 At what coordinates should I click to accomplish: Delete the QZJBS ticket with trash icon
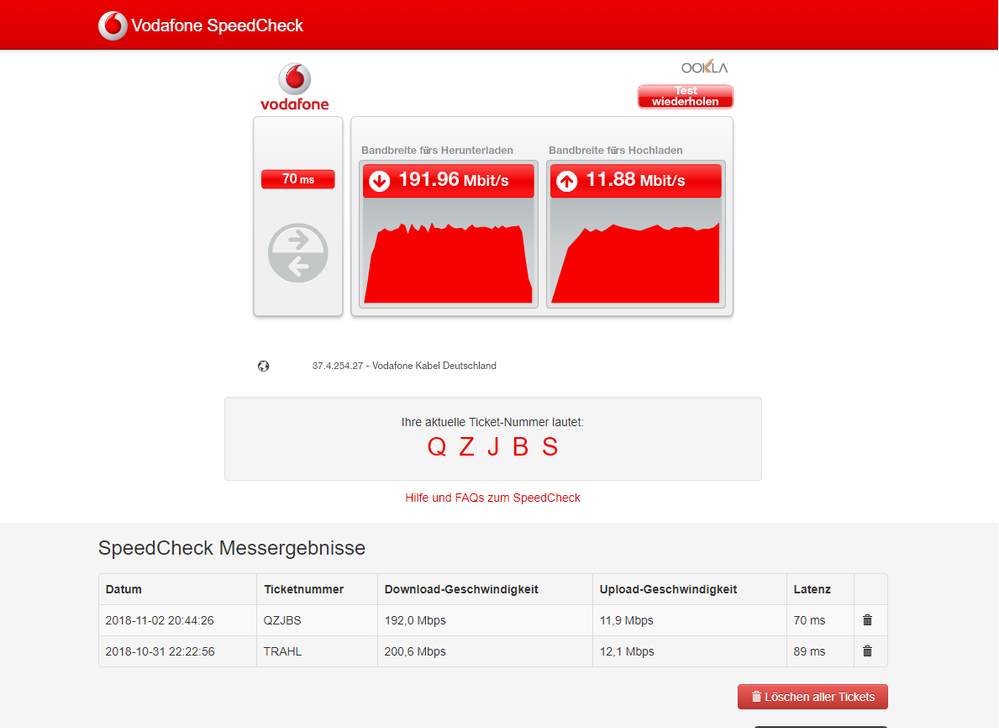(x=867, y=620)
